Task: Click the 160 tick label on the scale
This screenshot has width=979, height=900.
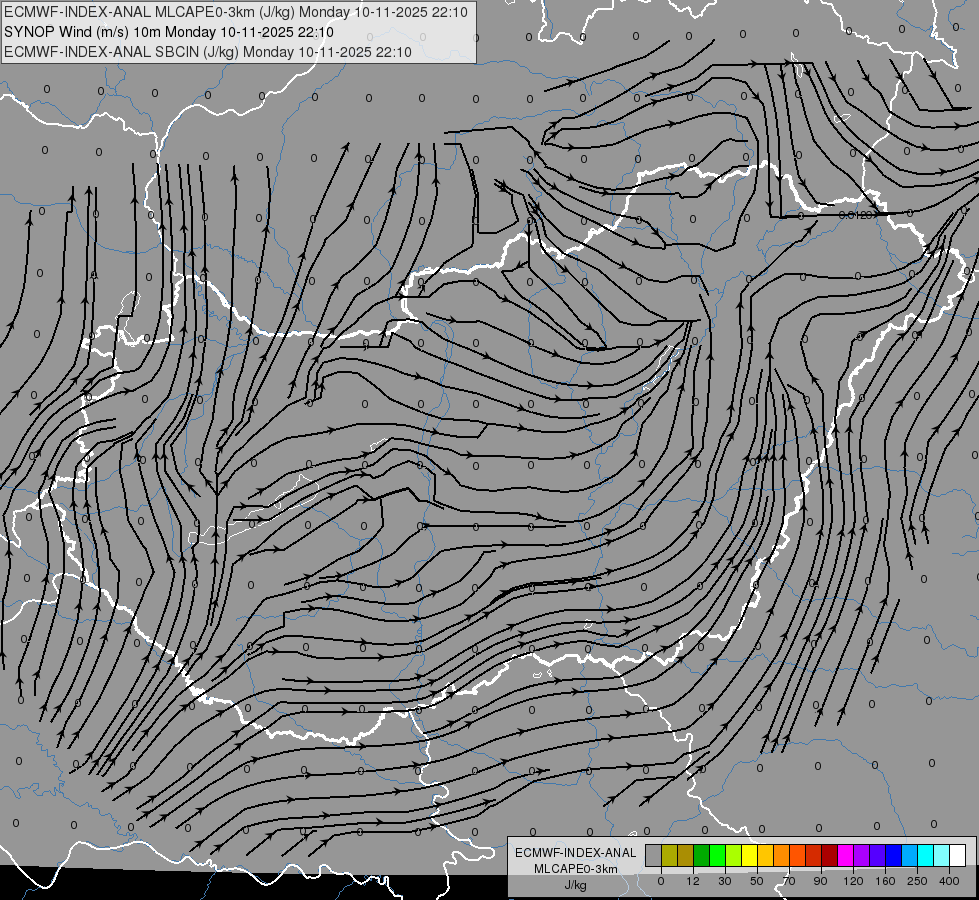Action: click(x=885, y=881)
